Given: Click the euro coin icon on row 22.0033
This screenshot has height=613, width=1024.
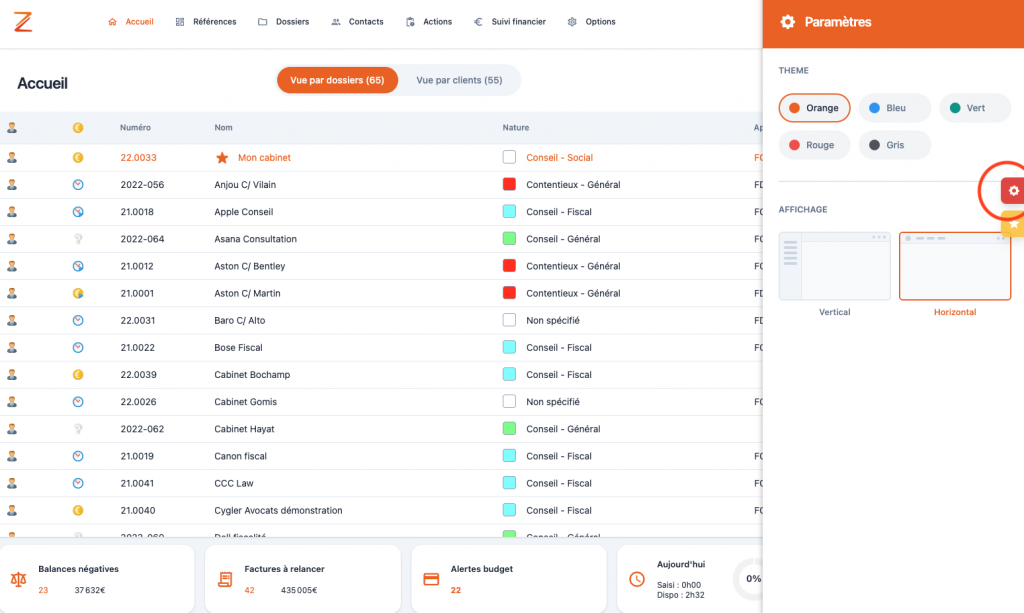Looking at the screenshot, I should click(78, 158).
